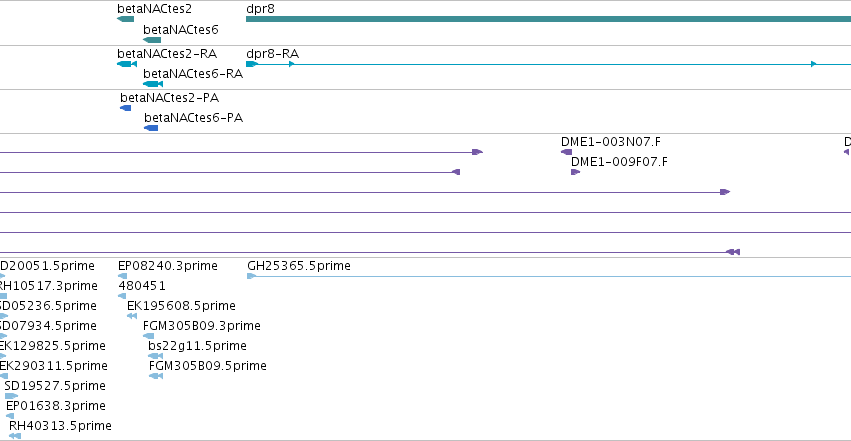This screenshot has height=441, width=851.
Task: Select the bs22g11.5prime EST glyph
Action: [156, 356]
